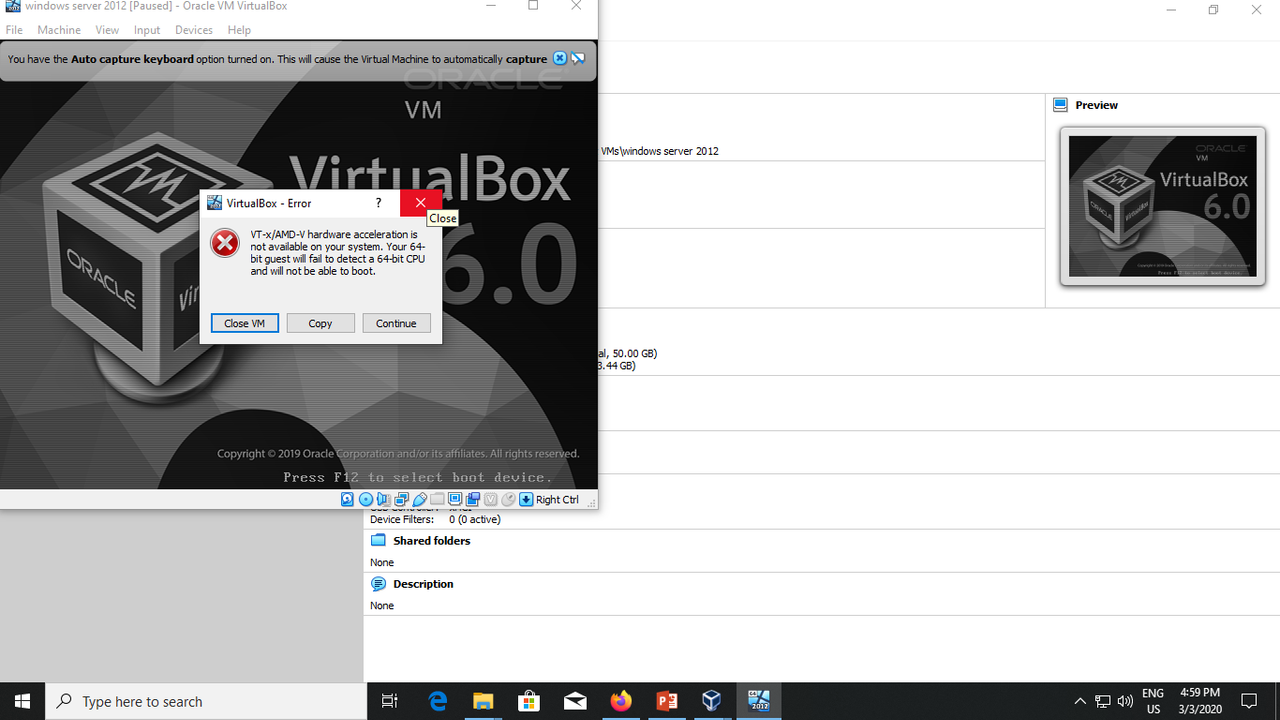Click the don't-show-again icon on the notification bar

[x=578, y=59]
